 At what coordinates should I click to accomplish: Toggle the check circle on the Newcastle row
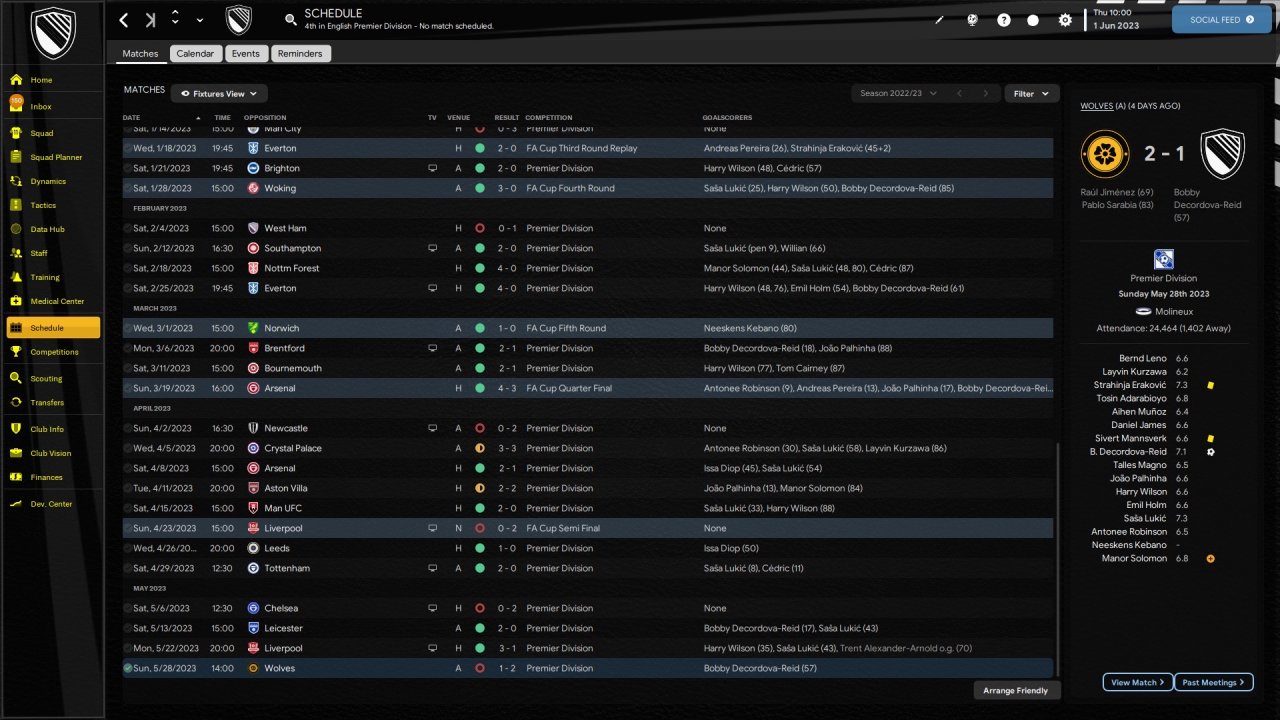(x=128, y=428)
